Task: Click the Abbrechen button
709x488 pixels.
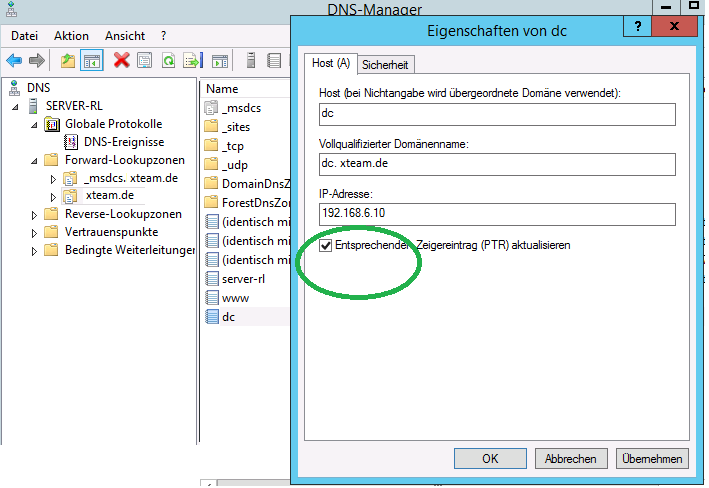Action: (571, 459)
